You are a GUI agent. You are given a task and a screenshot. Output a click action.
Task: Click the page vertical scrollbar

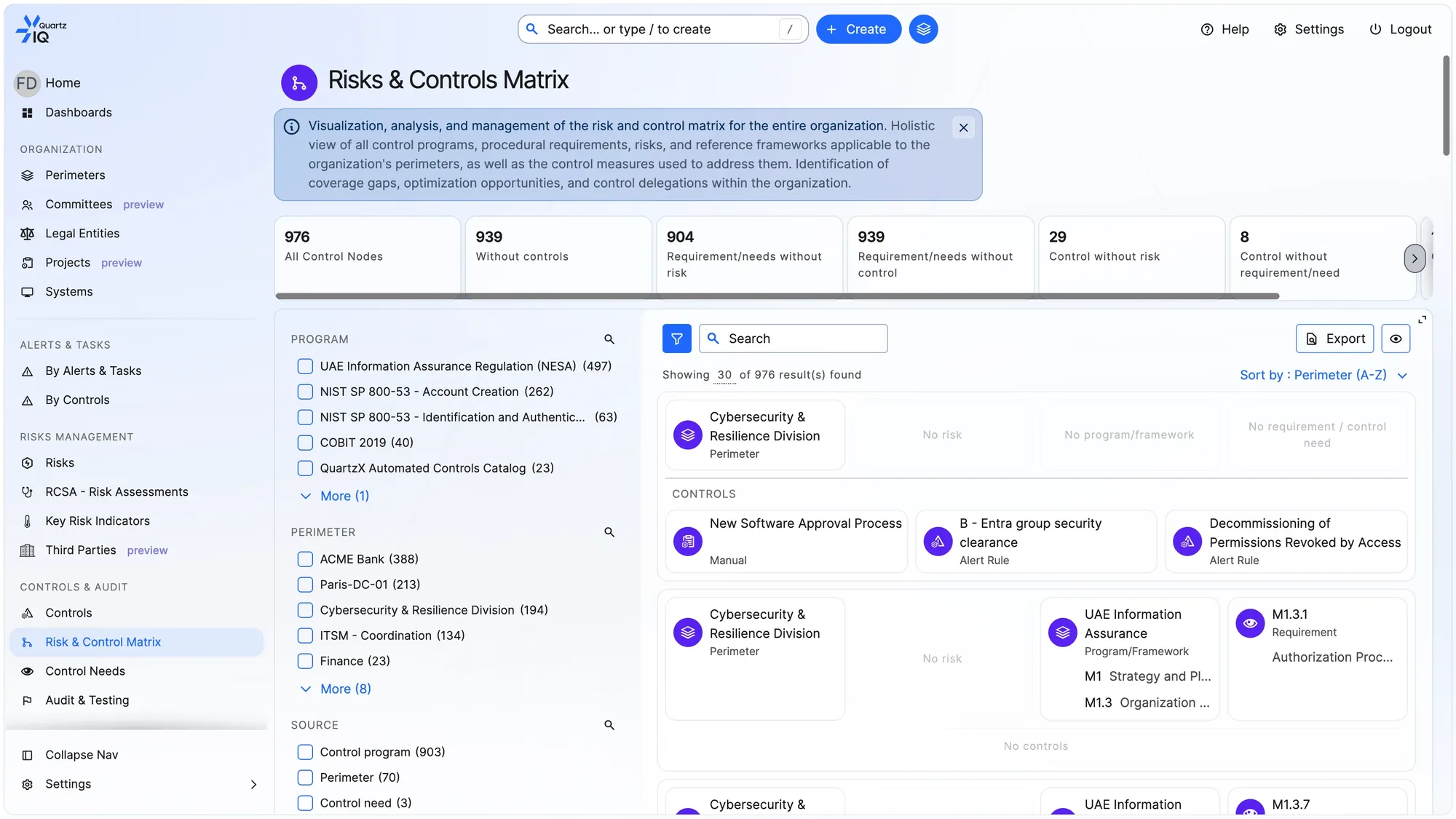(1446, 106)
